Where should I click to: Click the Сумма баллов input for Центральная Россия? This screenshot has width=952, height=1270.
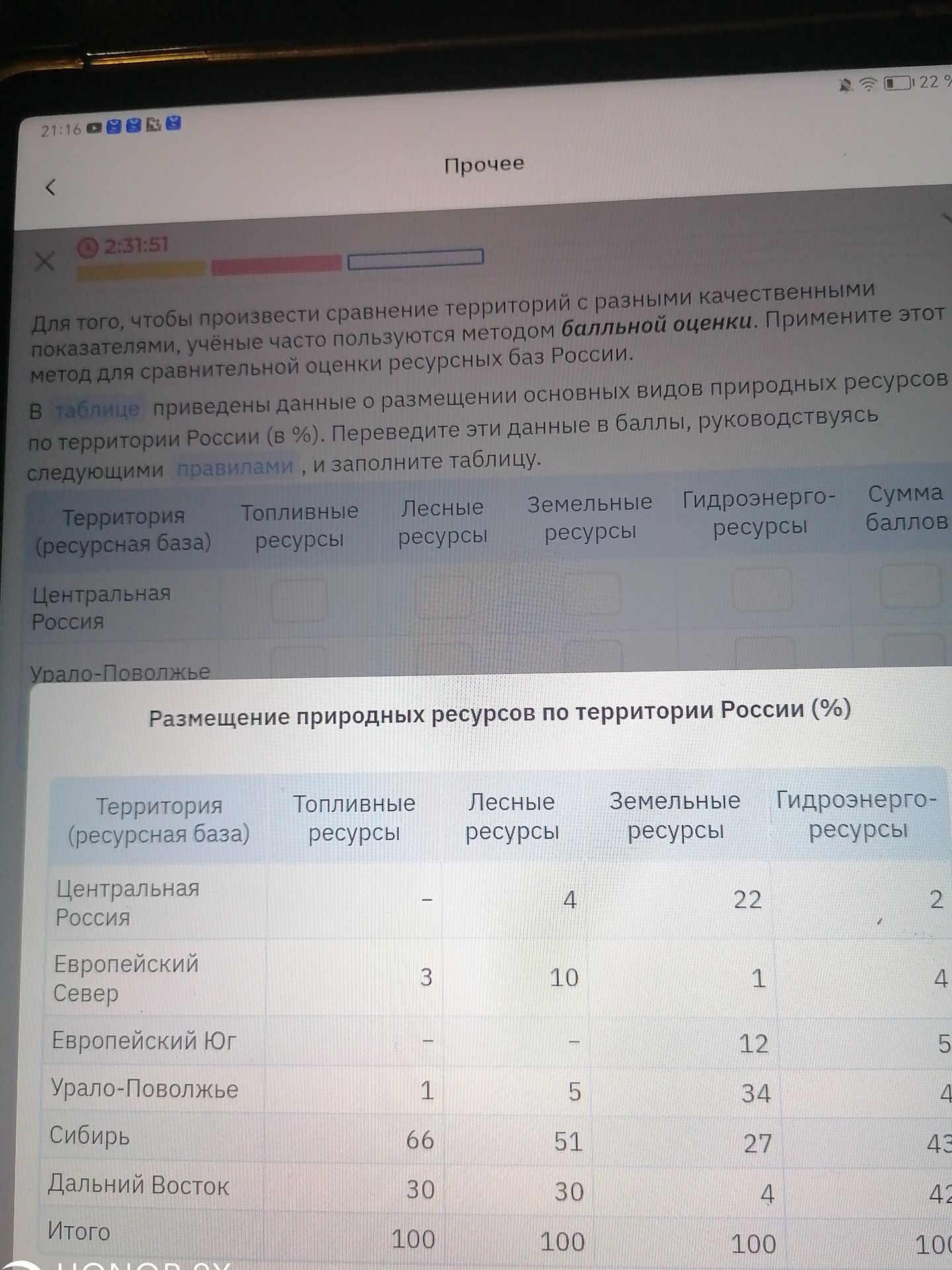point(910,585)
